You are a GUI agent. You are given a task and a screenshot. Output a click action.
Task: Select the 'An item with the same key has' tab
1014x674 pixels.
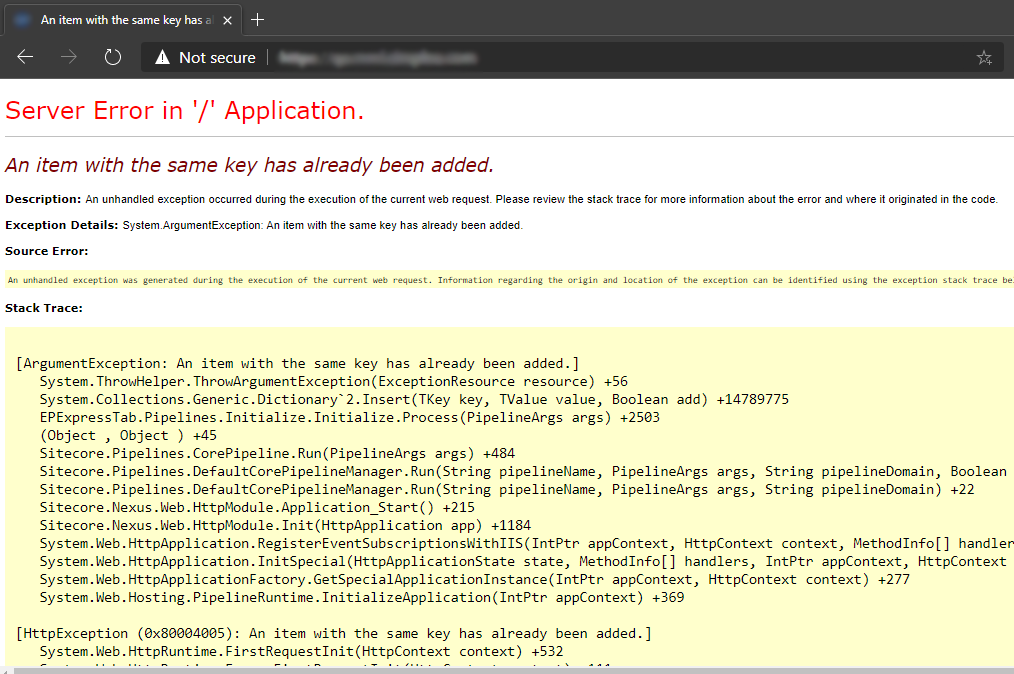pyautogui.click(x=123, y=20)
